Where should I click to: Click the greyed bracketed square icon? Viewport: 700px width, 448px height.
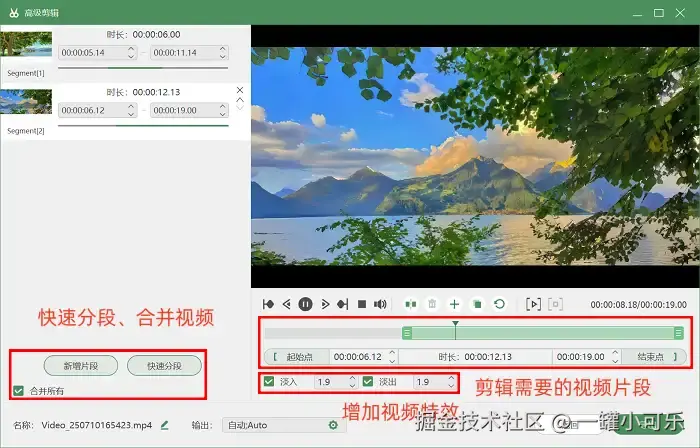click(555, 304)
